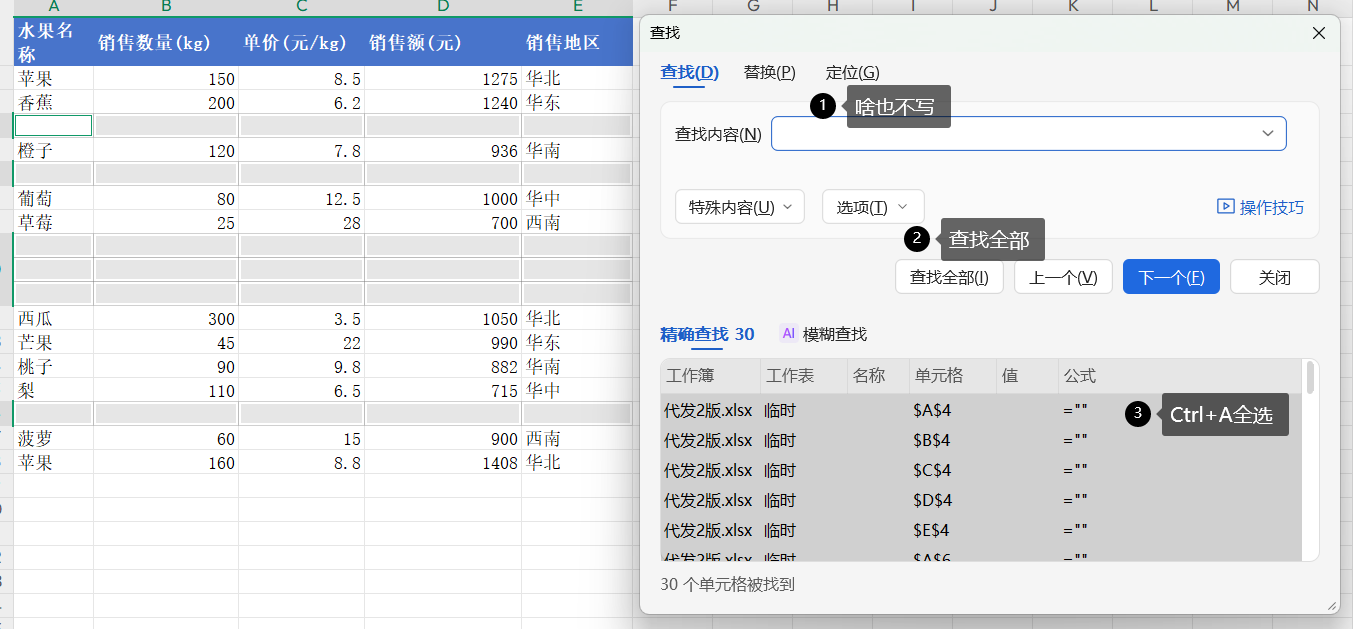This screenshot has width=1353, height=629.
Task: Open the 特殊内容(U) dropdown
Action: 739,207
